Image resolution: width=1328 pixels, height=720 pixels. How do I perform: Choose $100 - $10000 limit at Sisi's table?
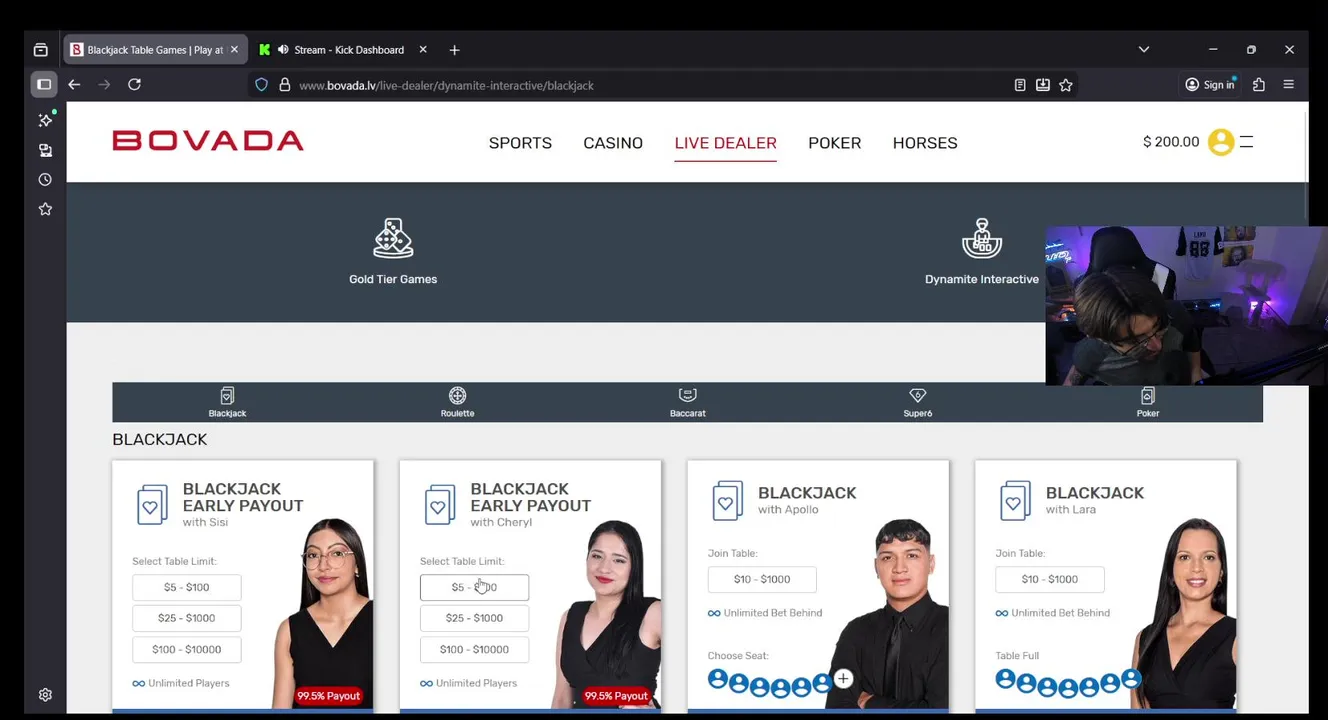tap(187, 649)
